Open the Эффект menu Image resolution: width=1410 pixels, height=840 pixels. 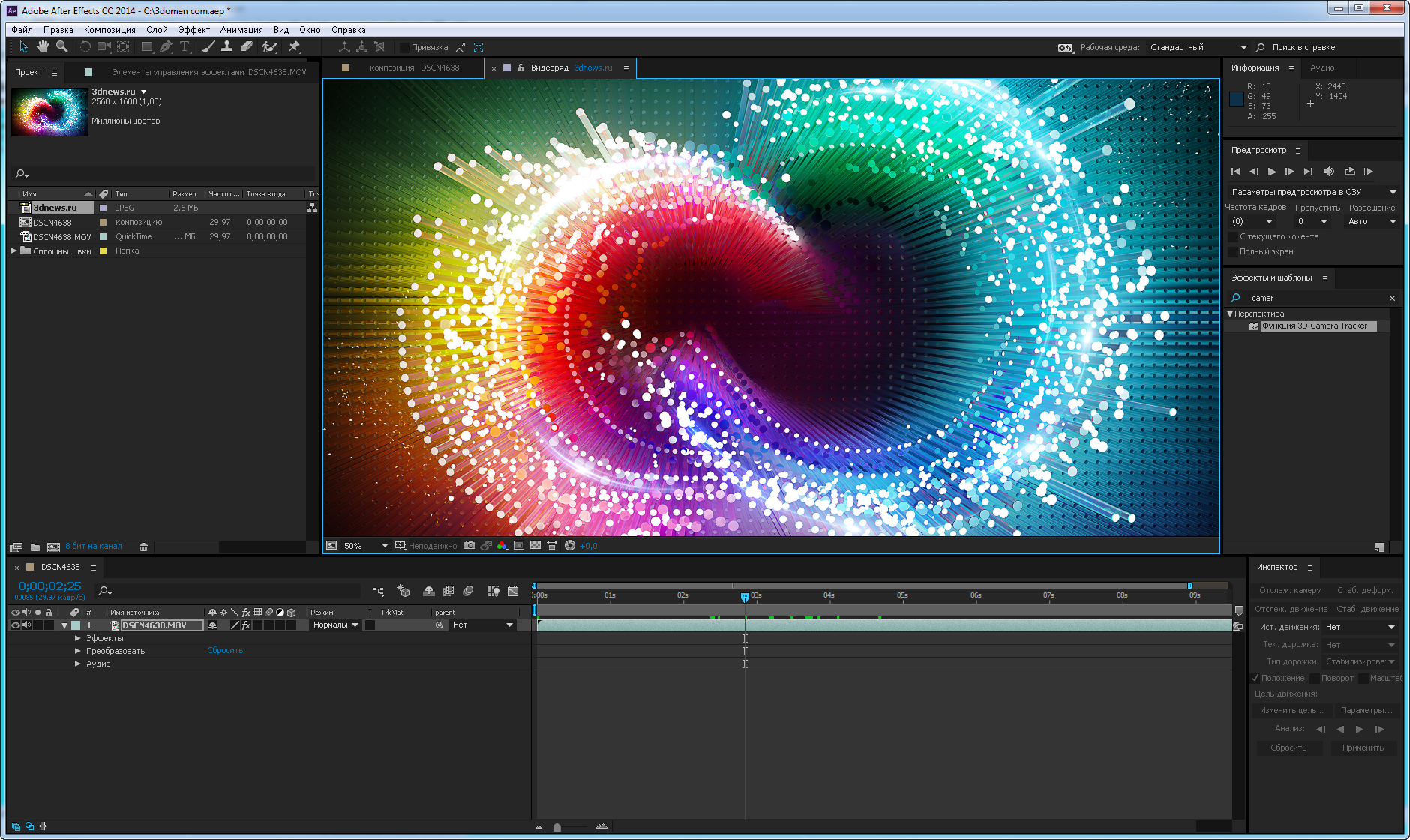coord(194,30)
